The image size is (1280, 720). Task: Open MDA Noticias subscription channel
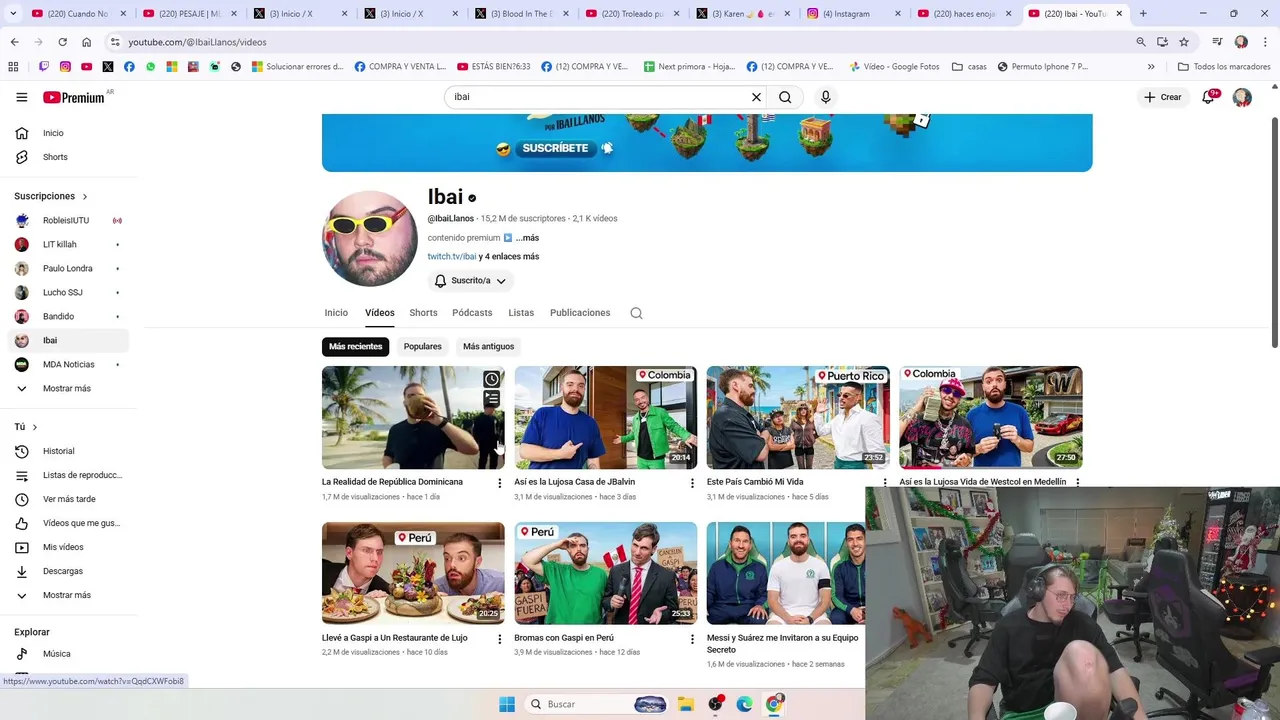pos(68,364)
